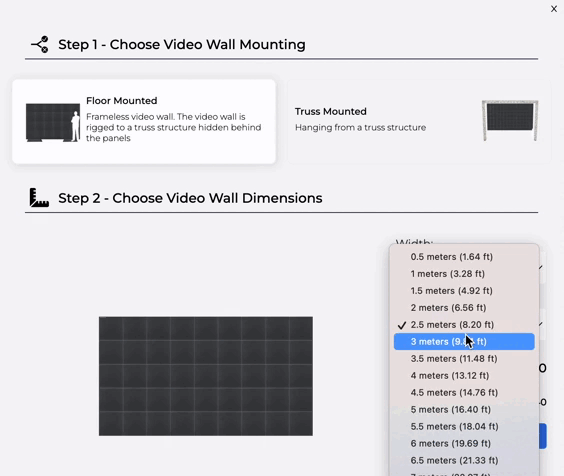Viewport: 564px width, 476px height.
Task: Click the floor mounted video wall thumbnail
Action: pyautogui.click(x=53, y=123)
